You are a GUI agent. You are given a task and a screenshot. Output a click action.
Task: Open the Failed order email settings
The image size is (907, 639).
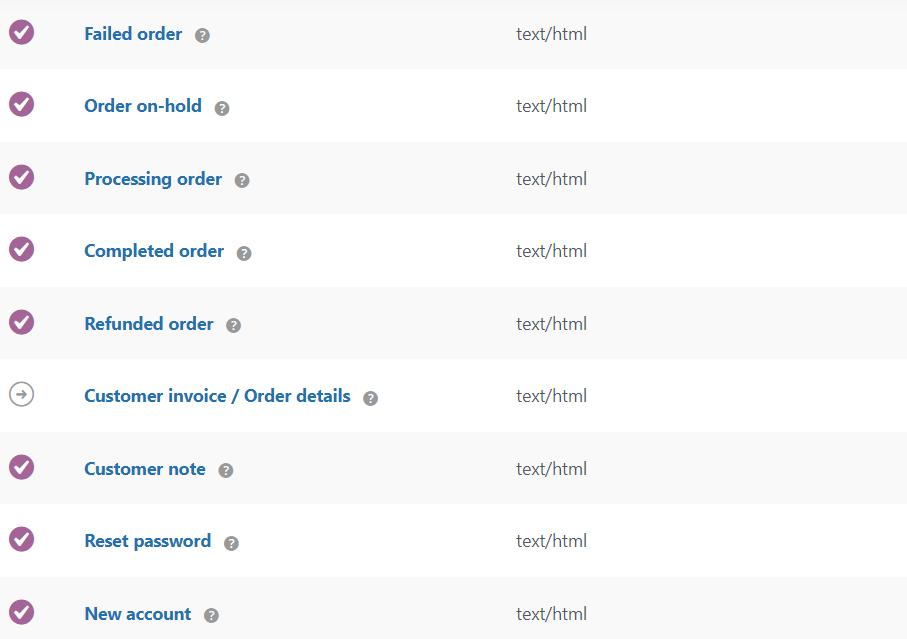[x=133, y=34]
